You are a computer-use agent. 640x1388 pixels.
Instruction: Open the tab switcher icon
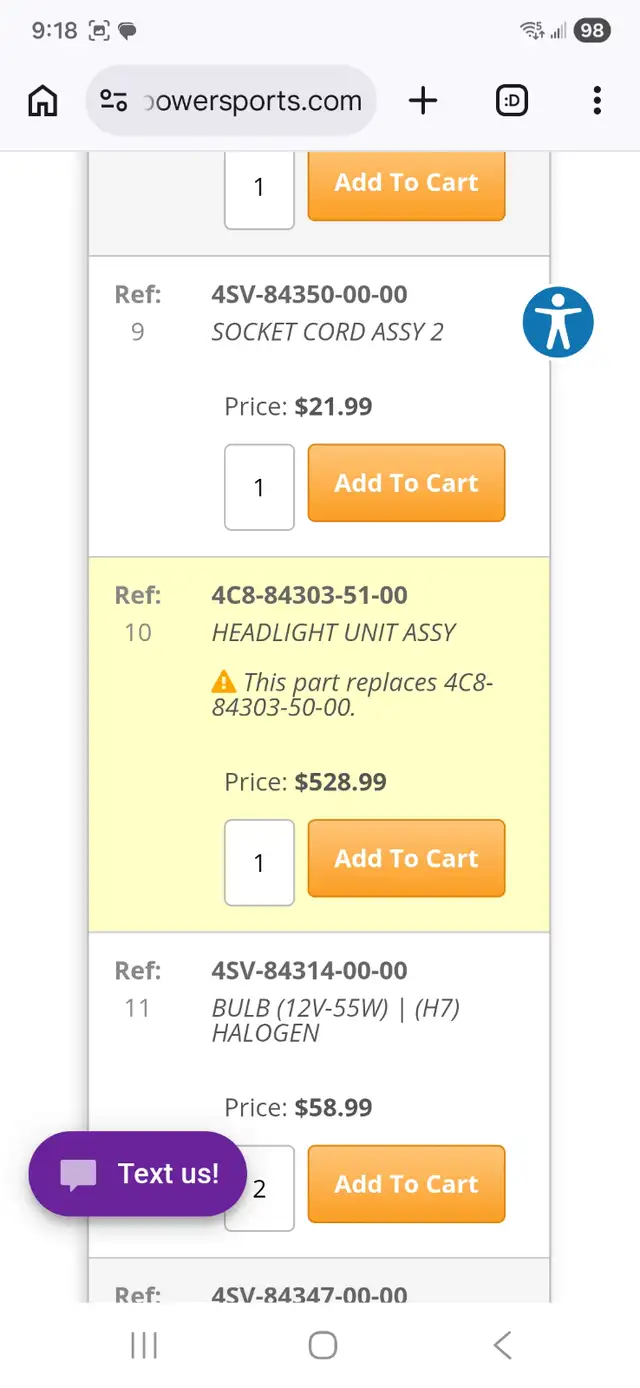tap(511, 101)
